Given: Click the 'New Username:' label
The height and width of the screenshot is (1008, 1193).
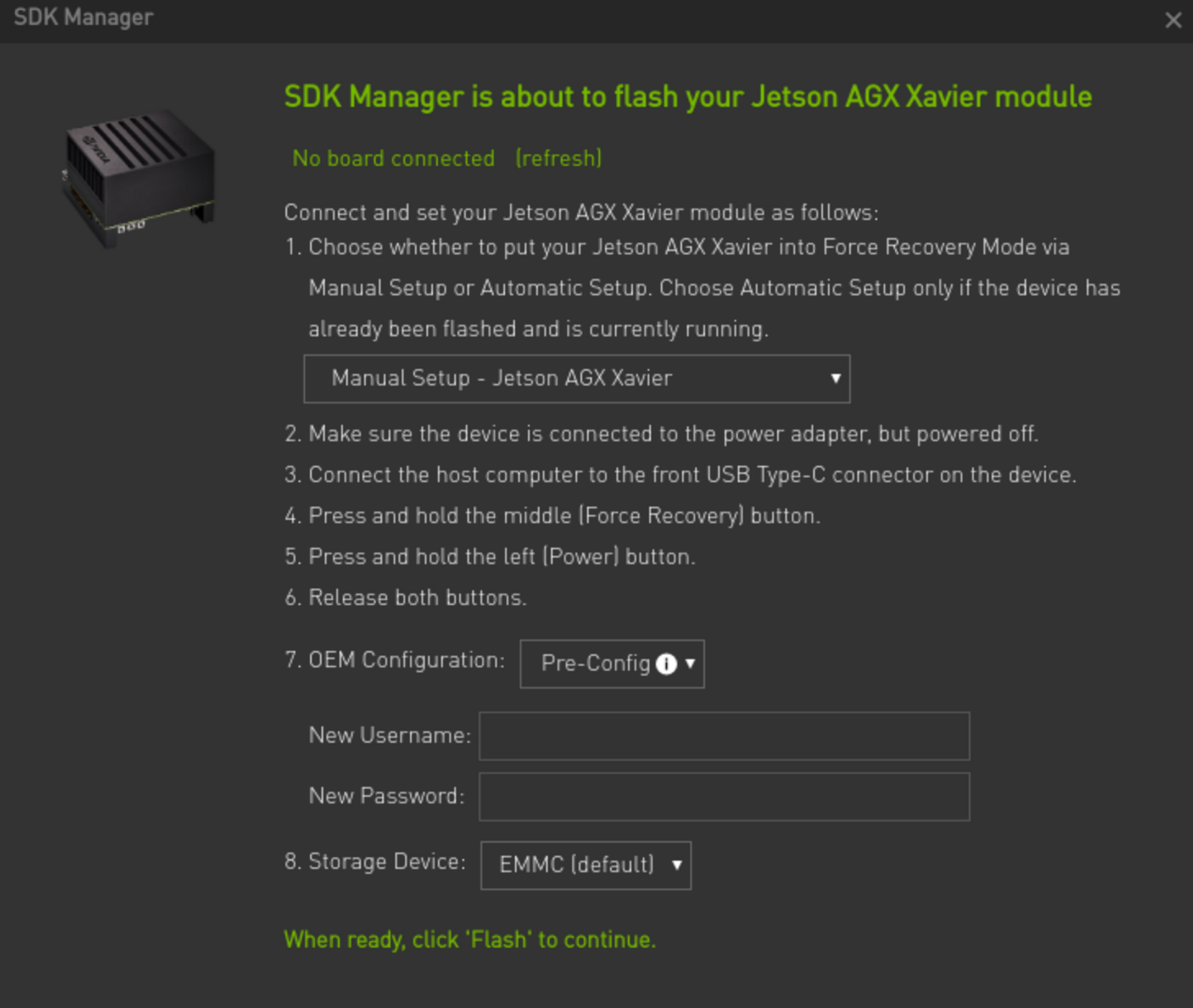Looking at the screenshot, I should point(390,735).
